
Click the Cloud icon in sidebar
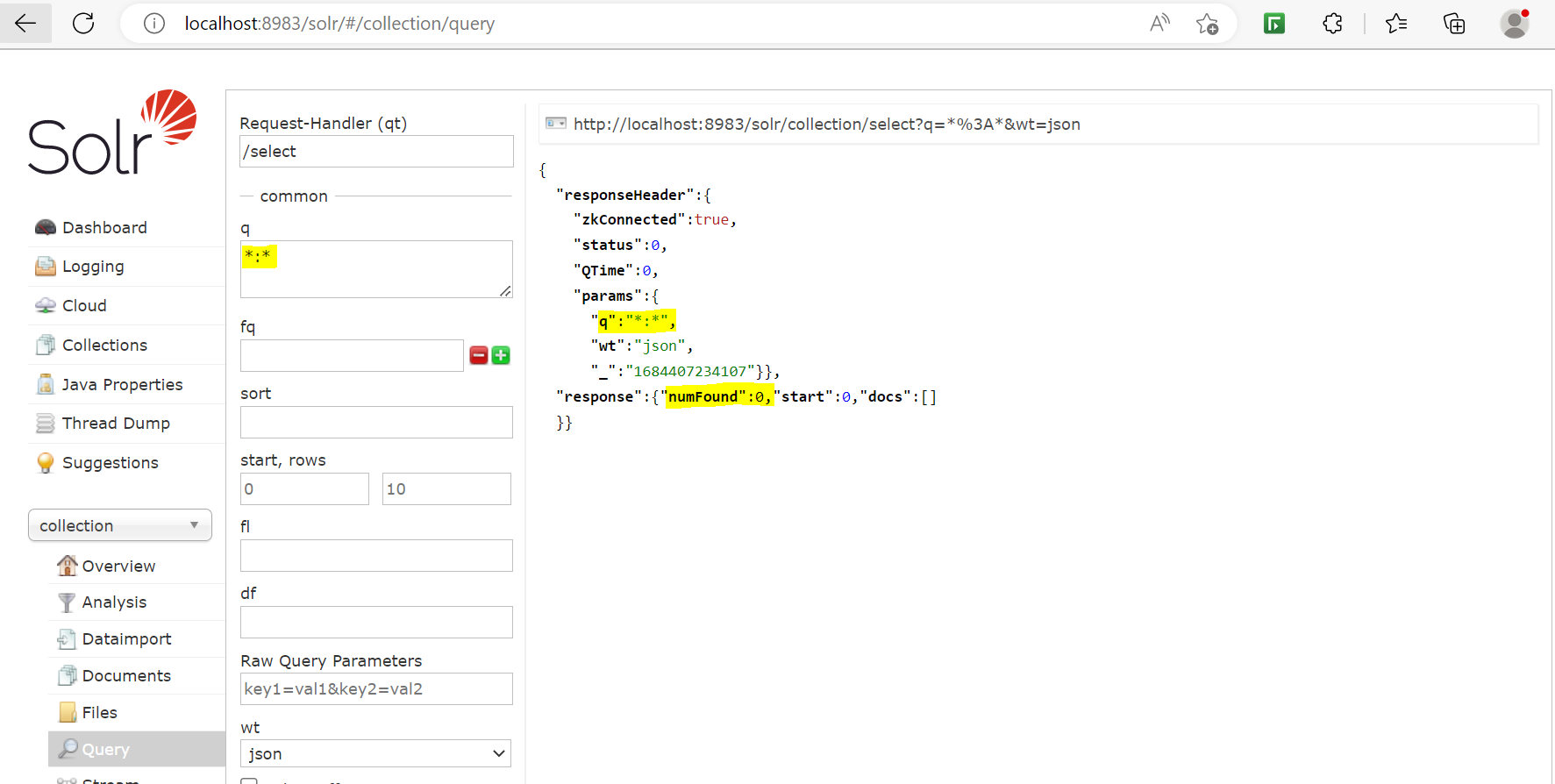pyautogui.click(x=46, y=306)
